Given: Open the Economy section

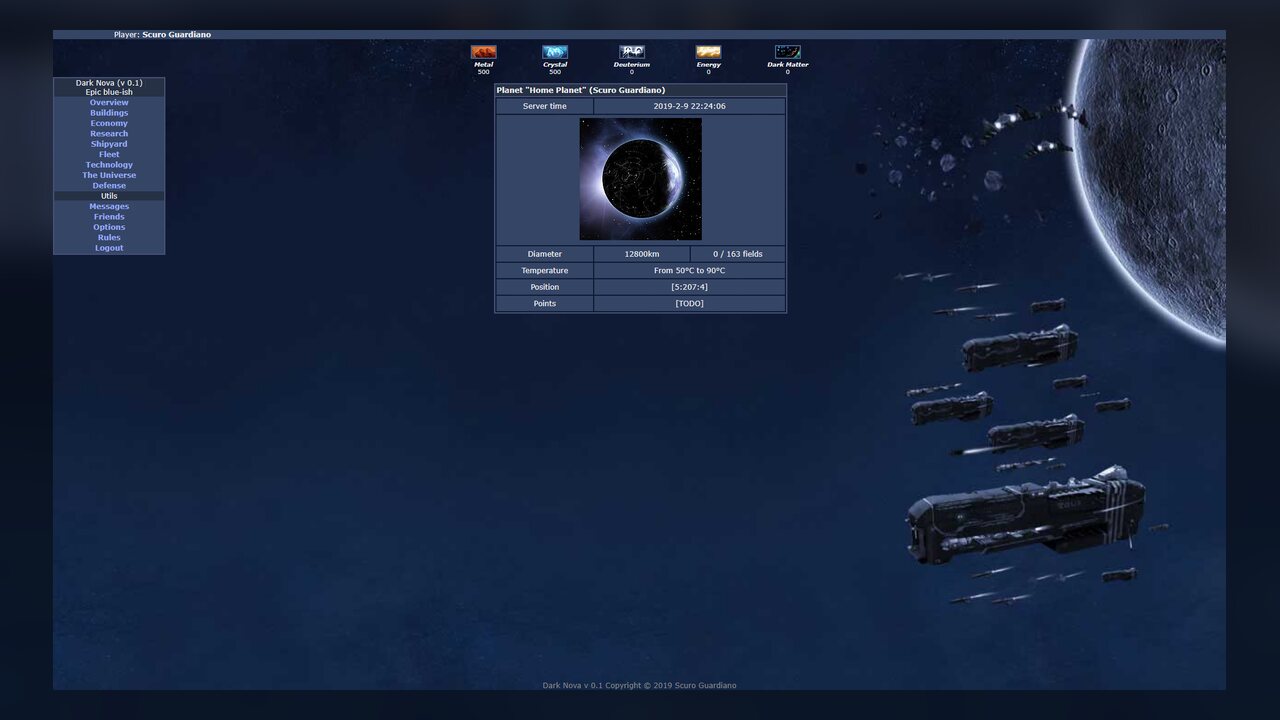Looking at the screenshot, I should pos(109,123).
